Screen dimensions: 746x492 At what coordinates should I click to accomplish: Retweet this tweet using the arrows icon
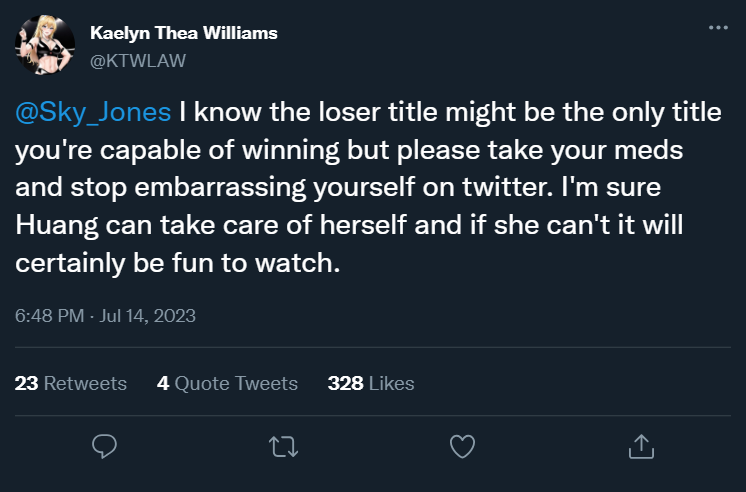tap(284, 446)
